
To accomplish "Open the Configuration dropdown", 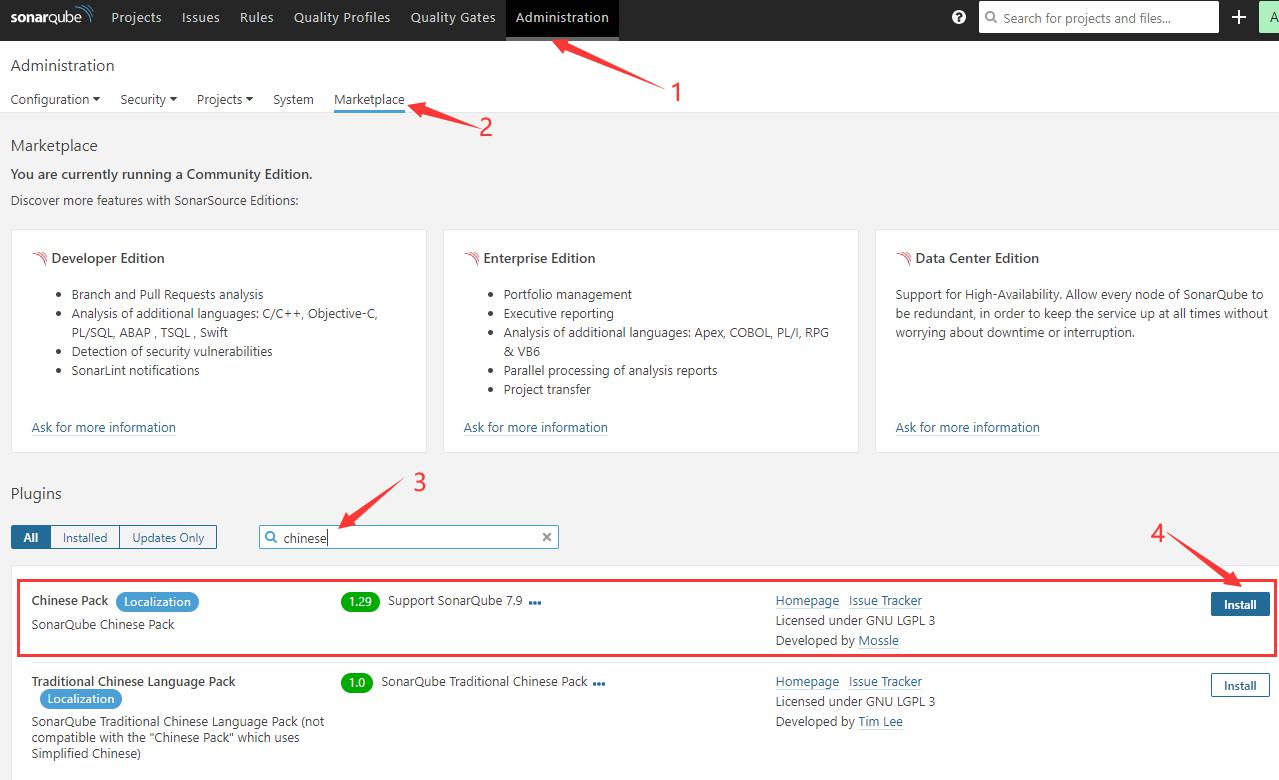I will click(x=56, y=99).
